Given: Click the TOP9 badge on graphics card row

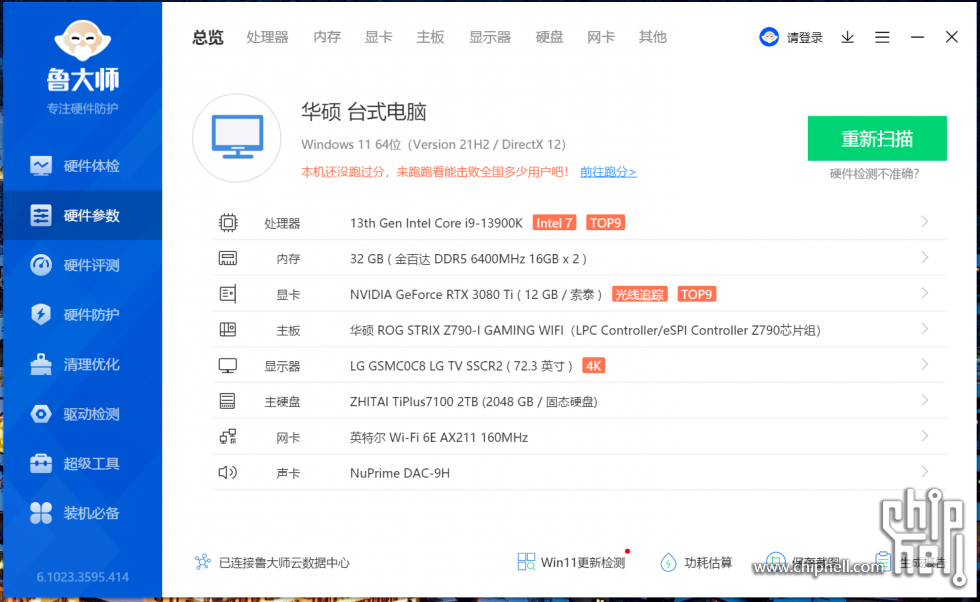Looking at the screenshot, I should [697, 294].
